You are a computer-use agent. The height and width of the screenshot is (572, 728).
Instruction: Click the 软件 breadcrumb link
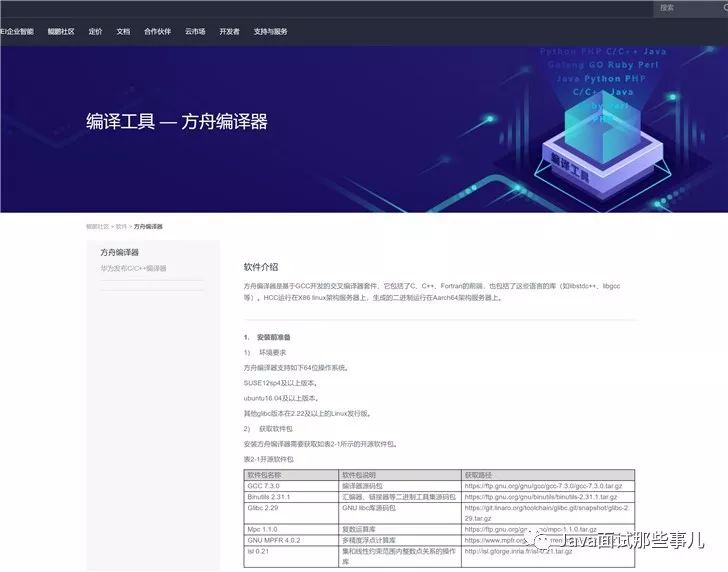[121, 227]
